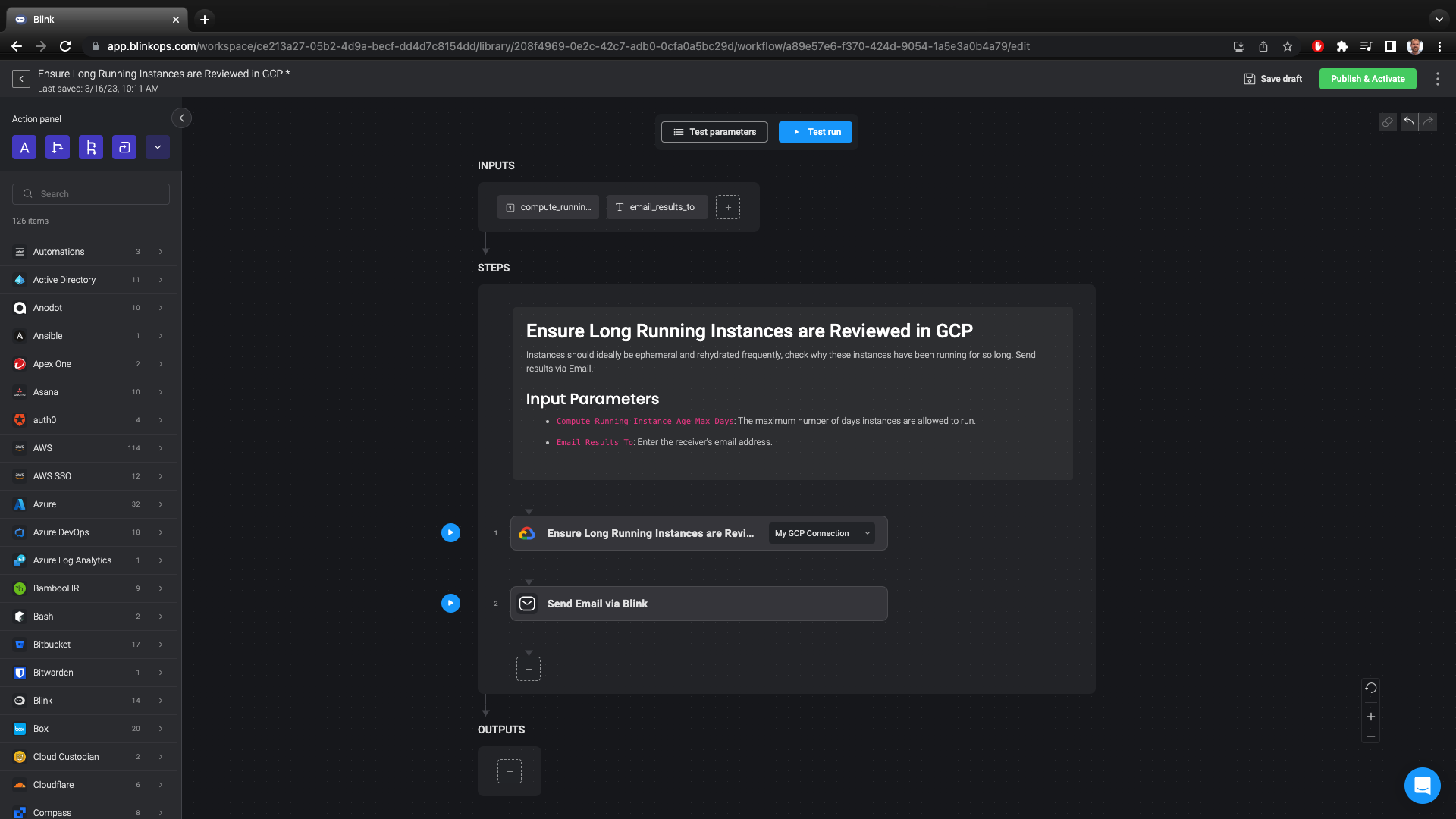The height and width of the screenshot is (819, 1456).
Task: Click the Publish & Activate button
Action: click(x=1367, y=78)
